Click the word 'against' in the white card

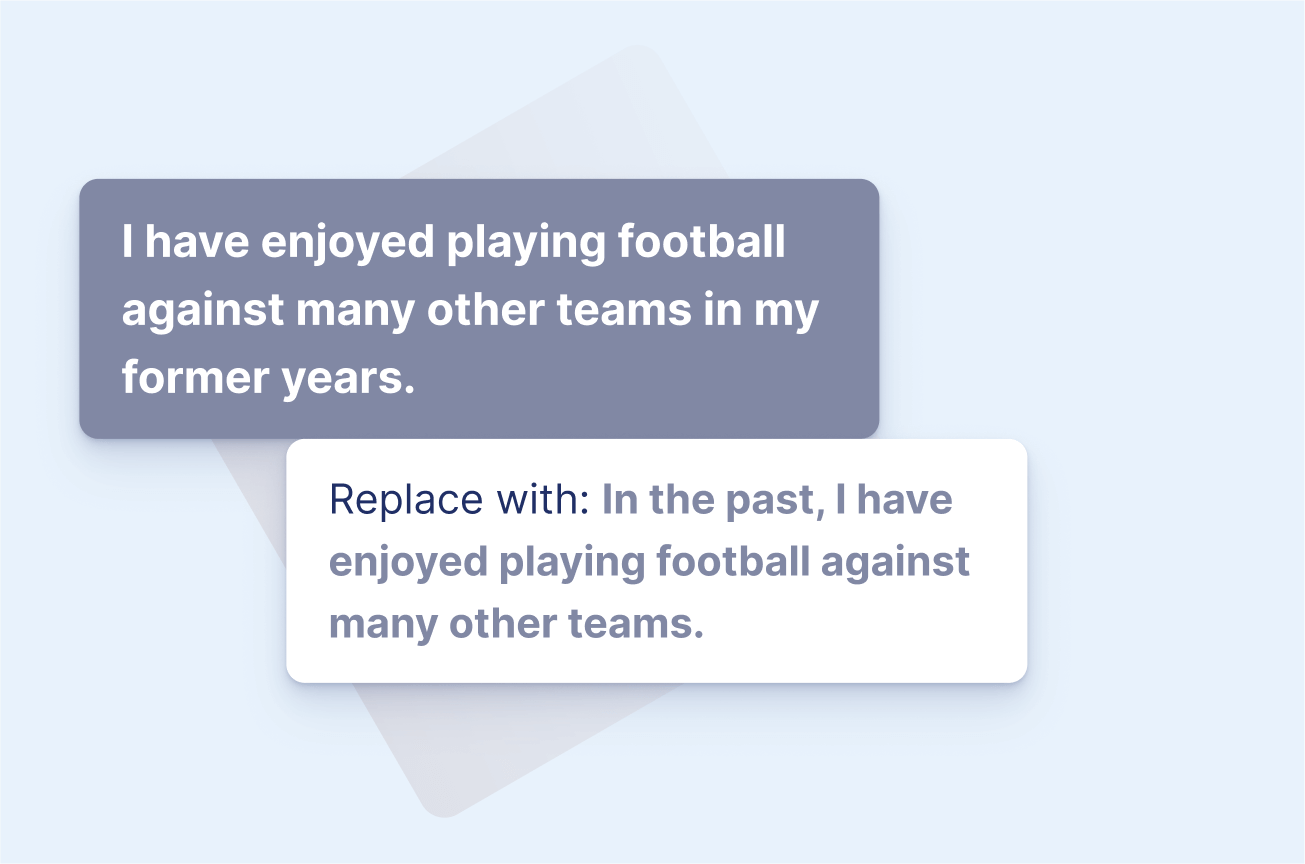click(x=895, y=562)
